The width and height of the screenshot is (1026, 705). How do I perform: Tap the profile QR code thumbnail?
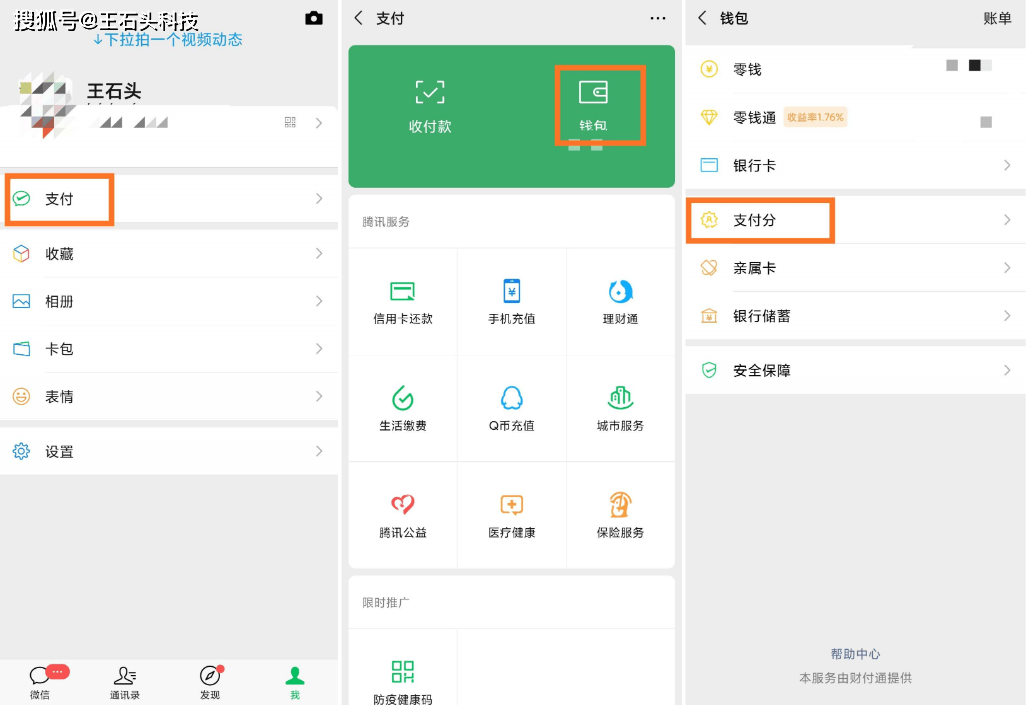pyautogui.click(x=290, y=122)
